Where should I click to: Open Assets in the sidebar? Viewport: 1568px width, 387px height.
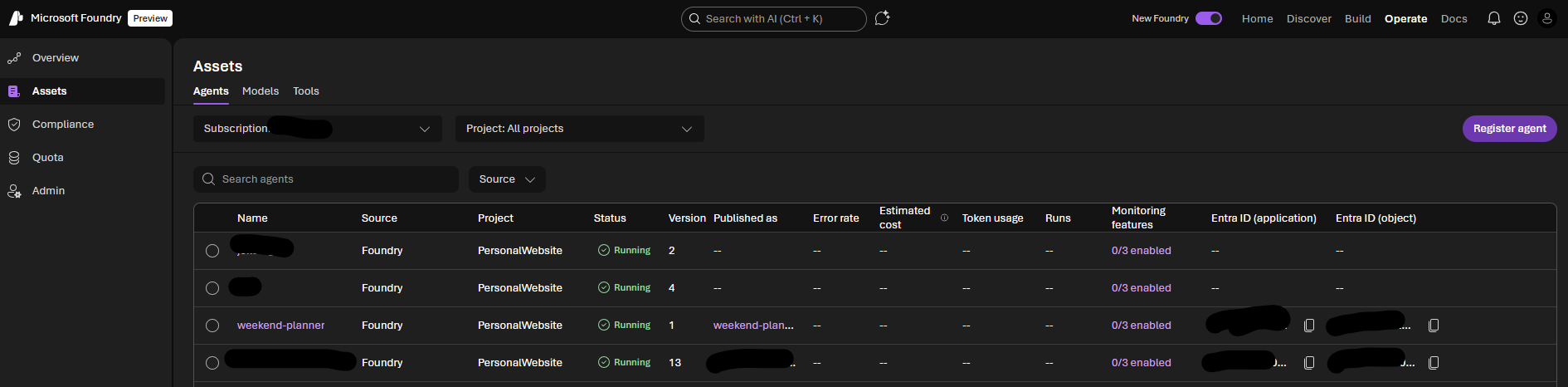[x=83, y=91]
